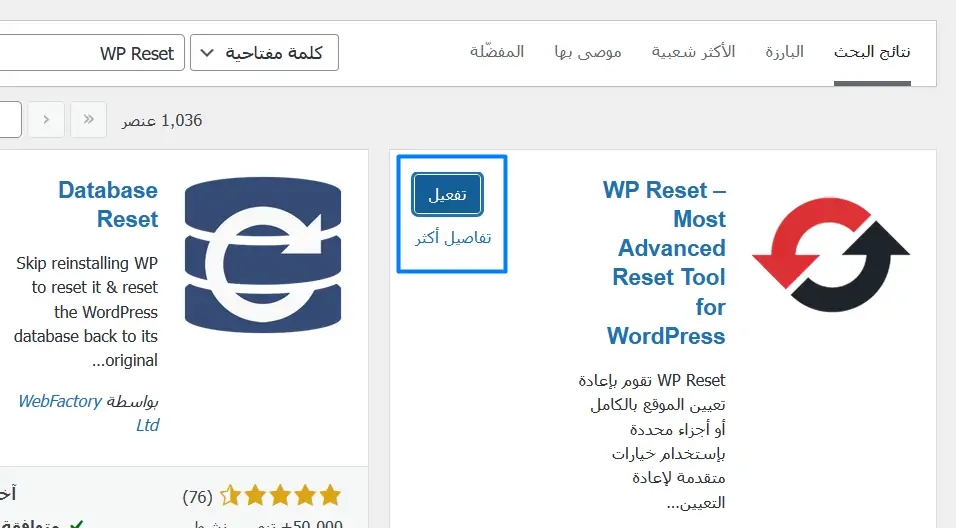Focus the plugin search field containing WP Reset
Viewport: 956px width, 528px height.
tap(91, 52)
